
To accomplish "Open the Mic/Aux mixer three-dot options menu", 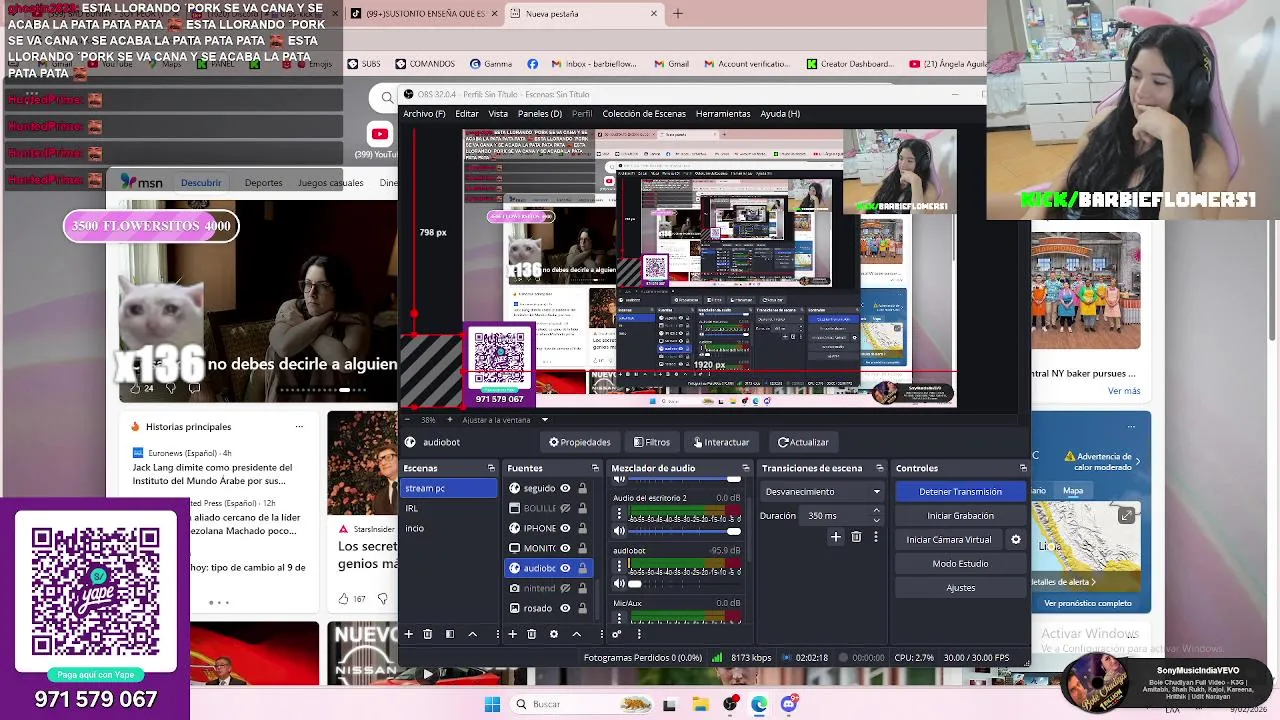I will [619, 617].
